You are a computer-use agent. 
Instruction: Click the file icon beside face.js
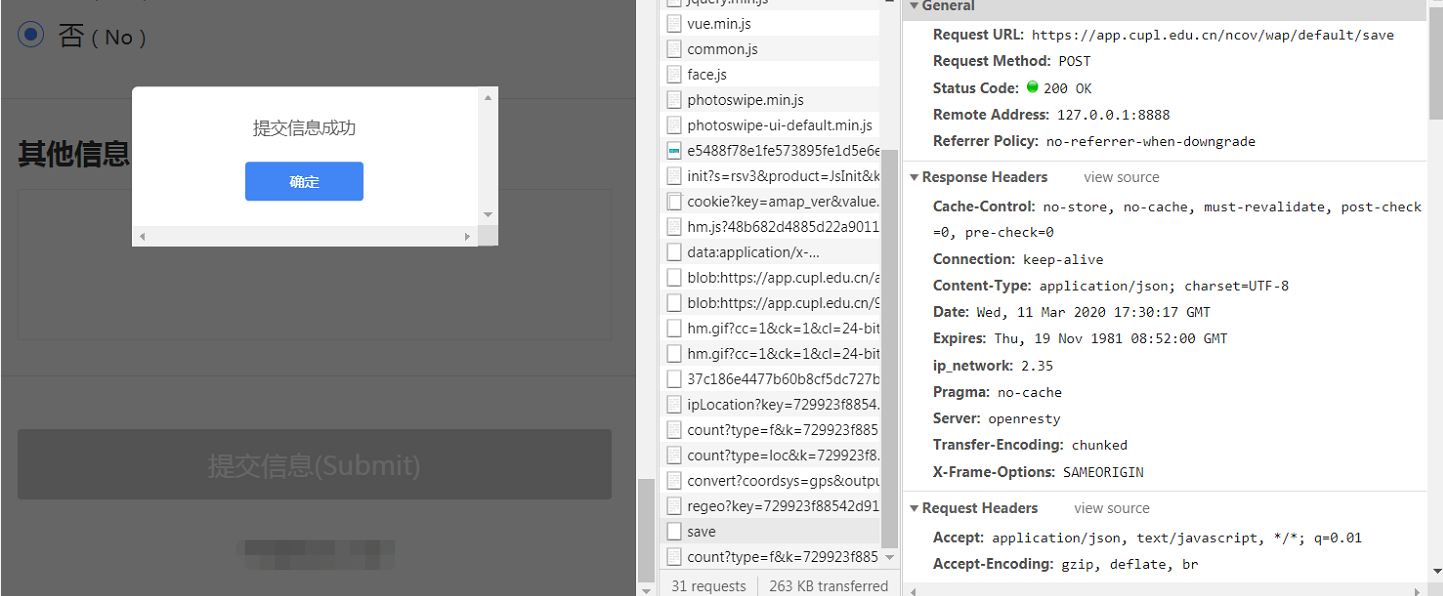click(675, 74)
